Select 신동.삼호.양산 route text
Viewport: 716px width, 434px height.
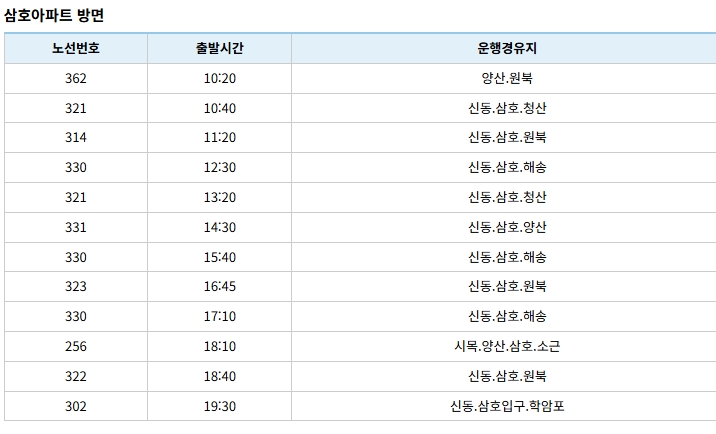pyautogui.click(x=507, y=227)
